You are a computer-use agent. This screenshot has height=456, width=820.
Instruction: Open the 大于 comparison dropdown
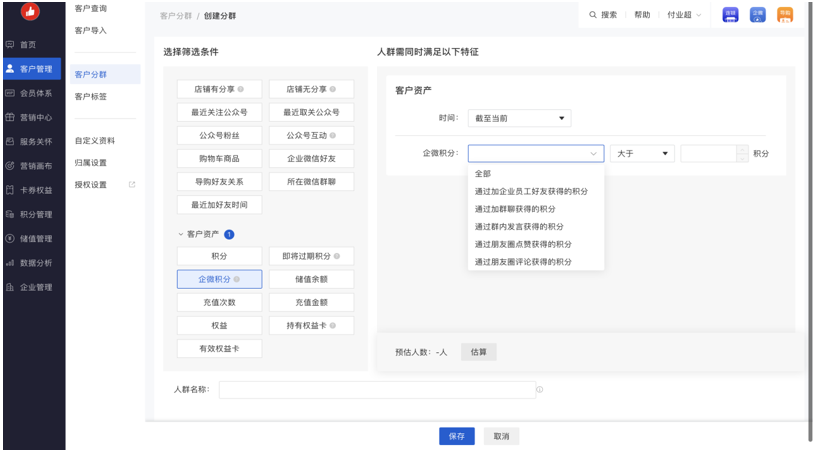(x=642, y=153)
